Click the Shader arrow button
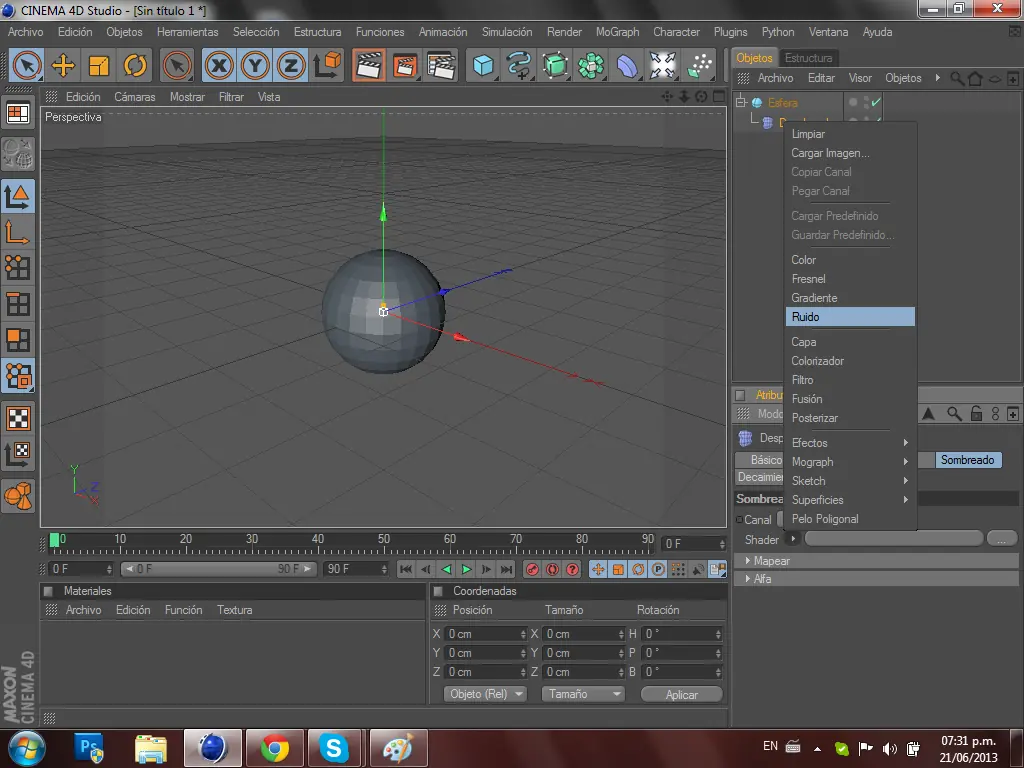The image size is (1024, 768). pos(792,539)
